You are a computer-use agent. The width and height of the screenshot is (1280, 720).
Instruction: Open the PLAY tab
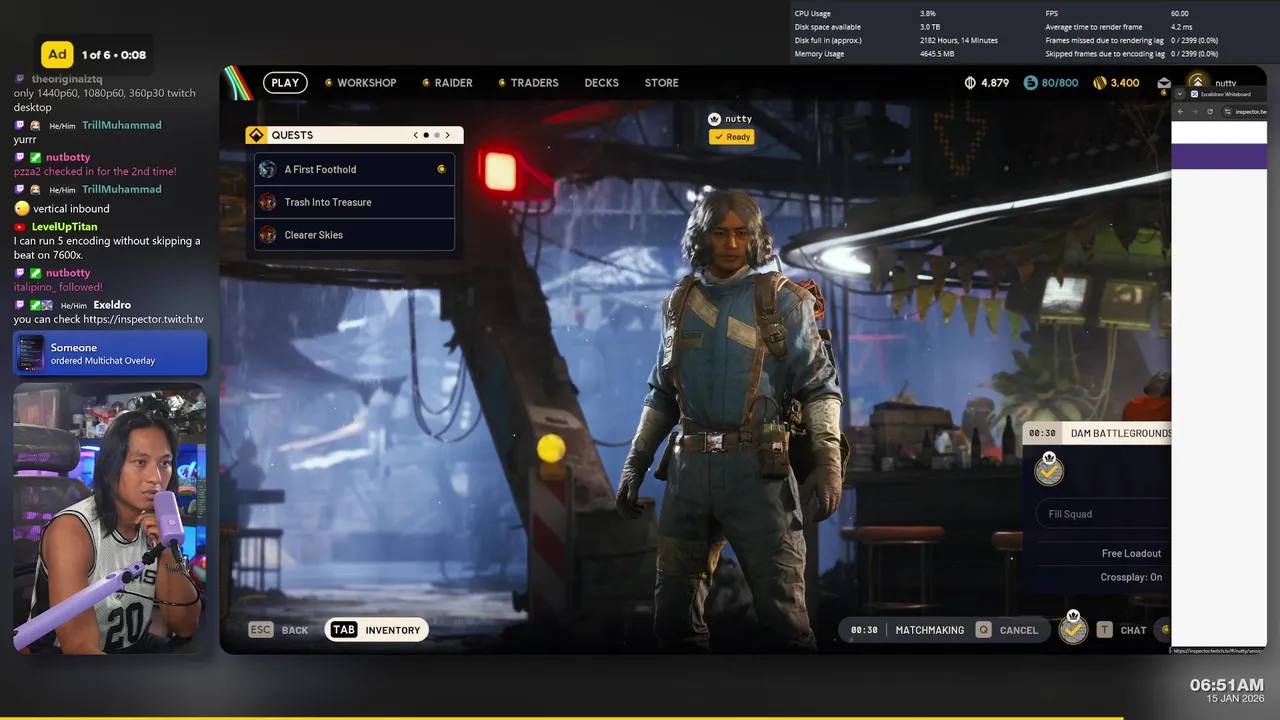click(x=285, y=83)
